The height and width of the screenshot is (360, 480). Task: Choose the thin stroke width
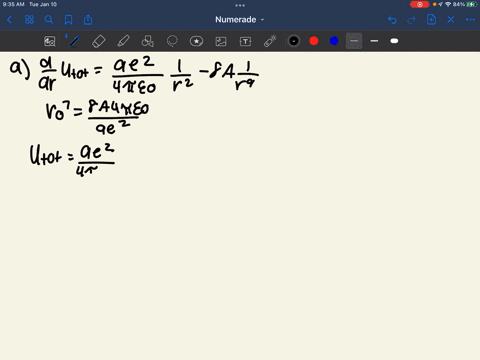coord(354,41)
